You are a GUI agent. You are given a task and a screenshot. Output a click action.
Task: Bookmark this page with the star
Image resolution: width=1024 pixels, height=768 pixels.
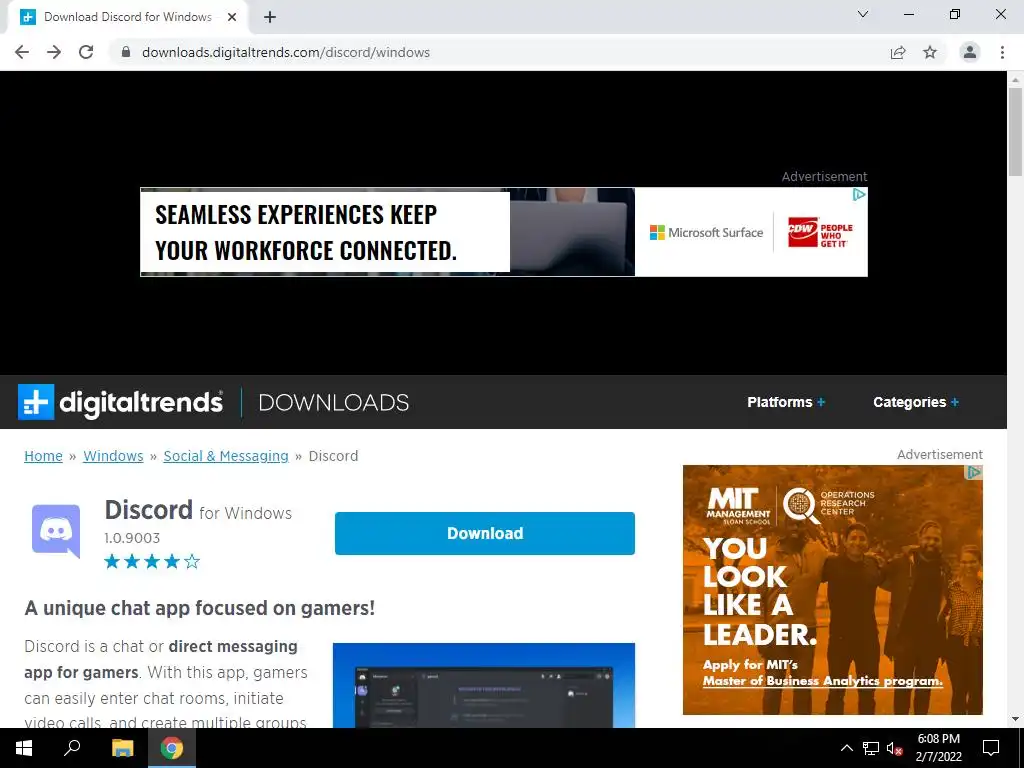[930, 52]
